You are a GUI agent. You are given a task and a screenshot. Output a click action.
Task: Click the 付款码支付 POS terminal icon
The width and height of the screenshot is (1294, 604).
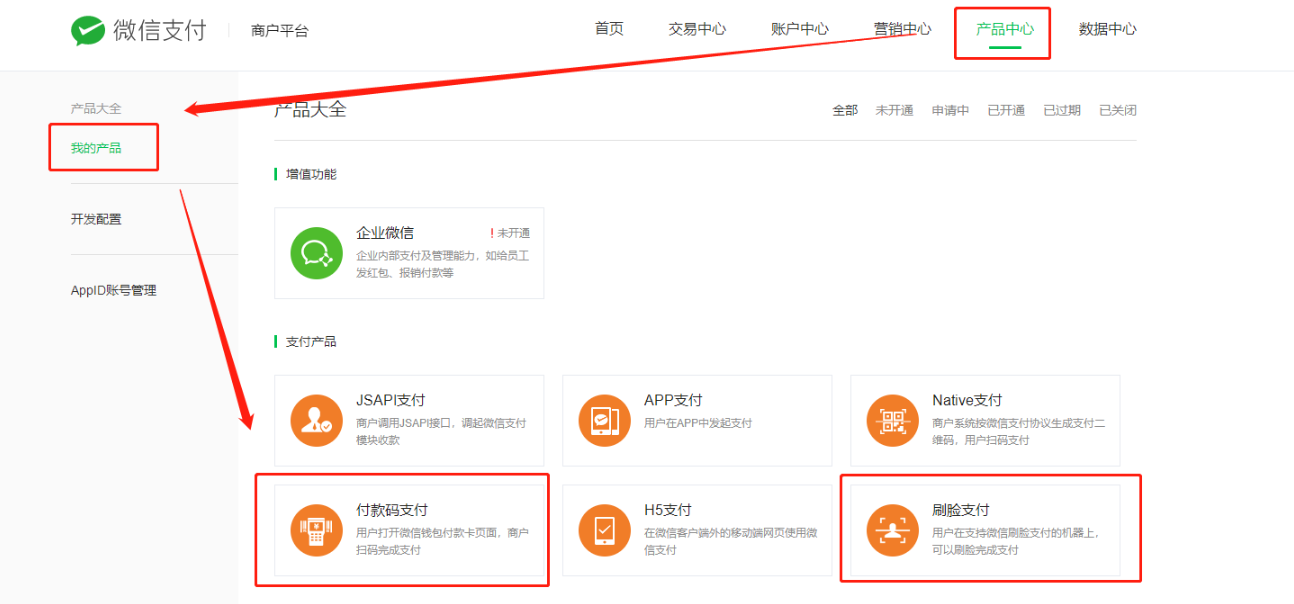[316, 530]
